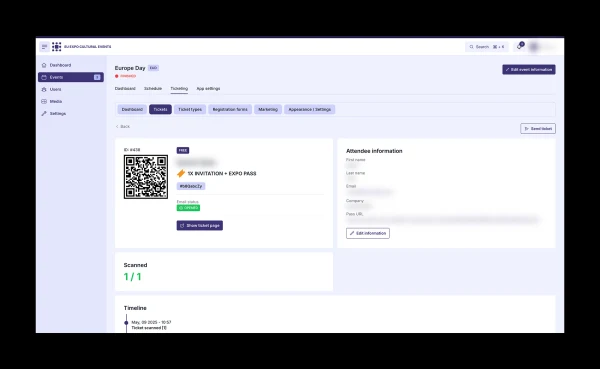Open the Ticket types pill
This screenshot has width=600, height=369.
(x=190, y=109)
